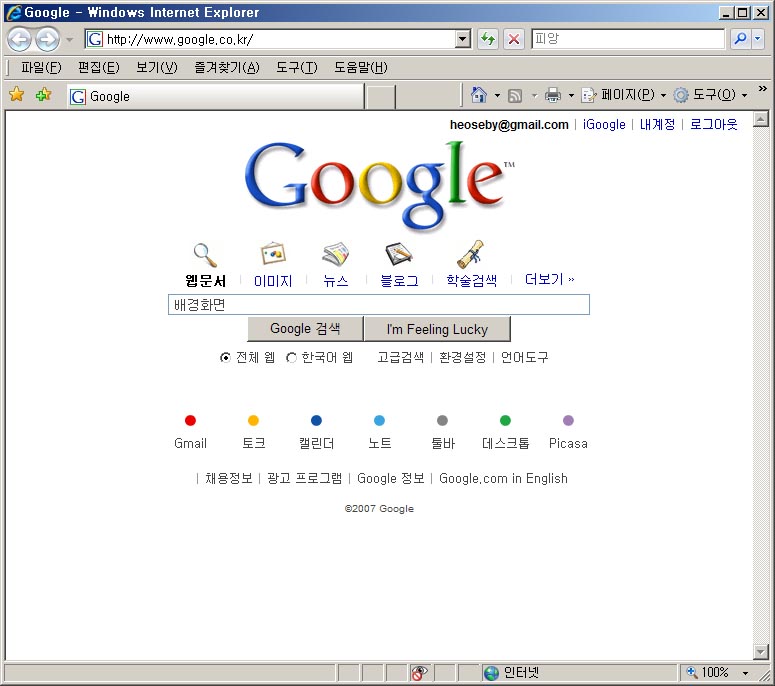Viewport: 775px width, 686px height.
Task: Click the 뉴스 newspaper icon
Action: [x=336, y=254]
